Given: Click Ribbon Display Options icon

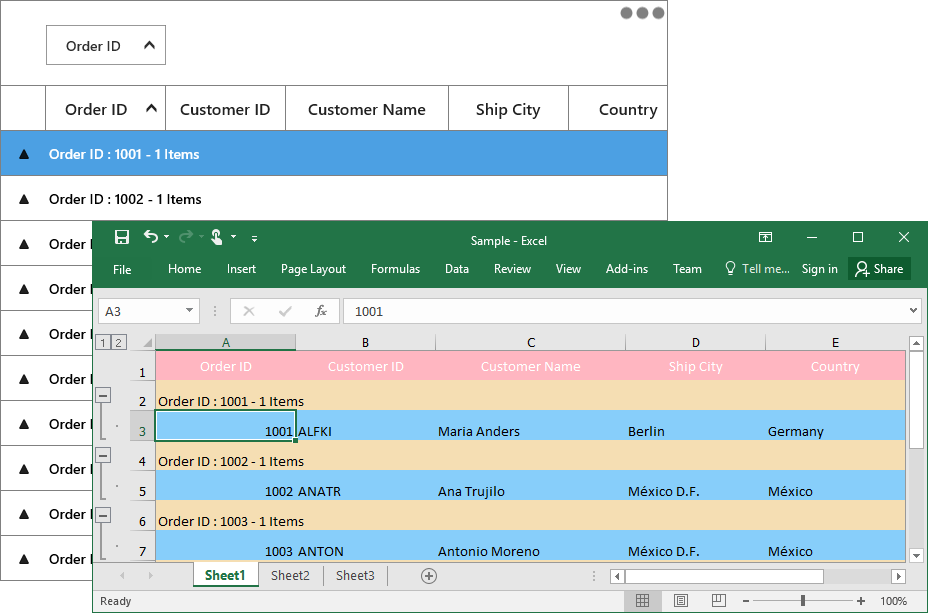Looking at the screenshot, I should tap(765, 237).
